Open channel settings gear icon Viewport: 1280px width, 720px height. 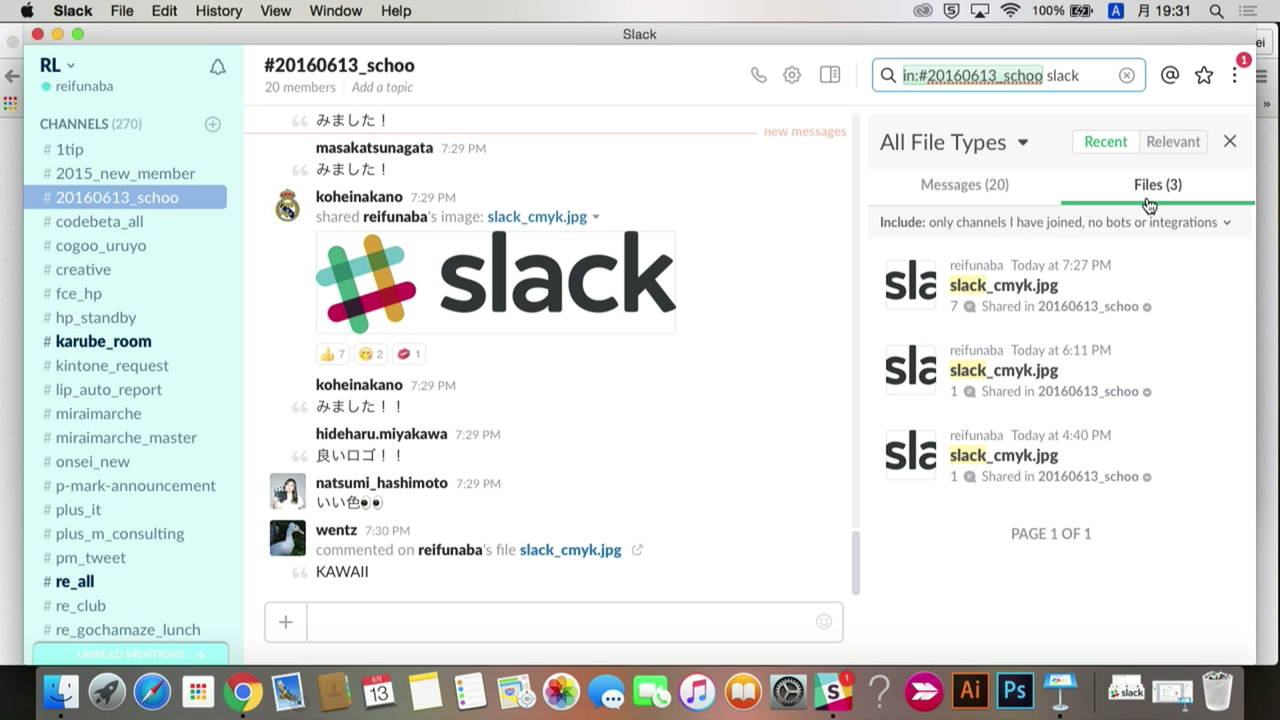point(792,75)
